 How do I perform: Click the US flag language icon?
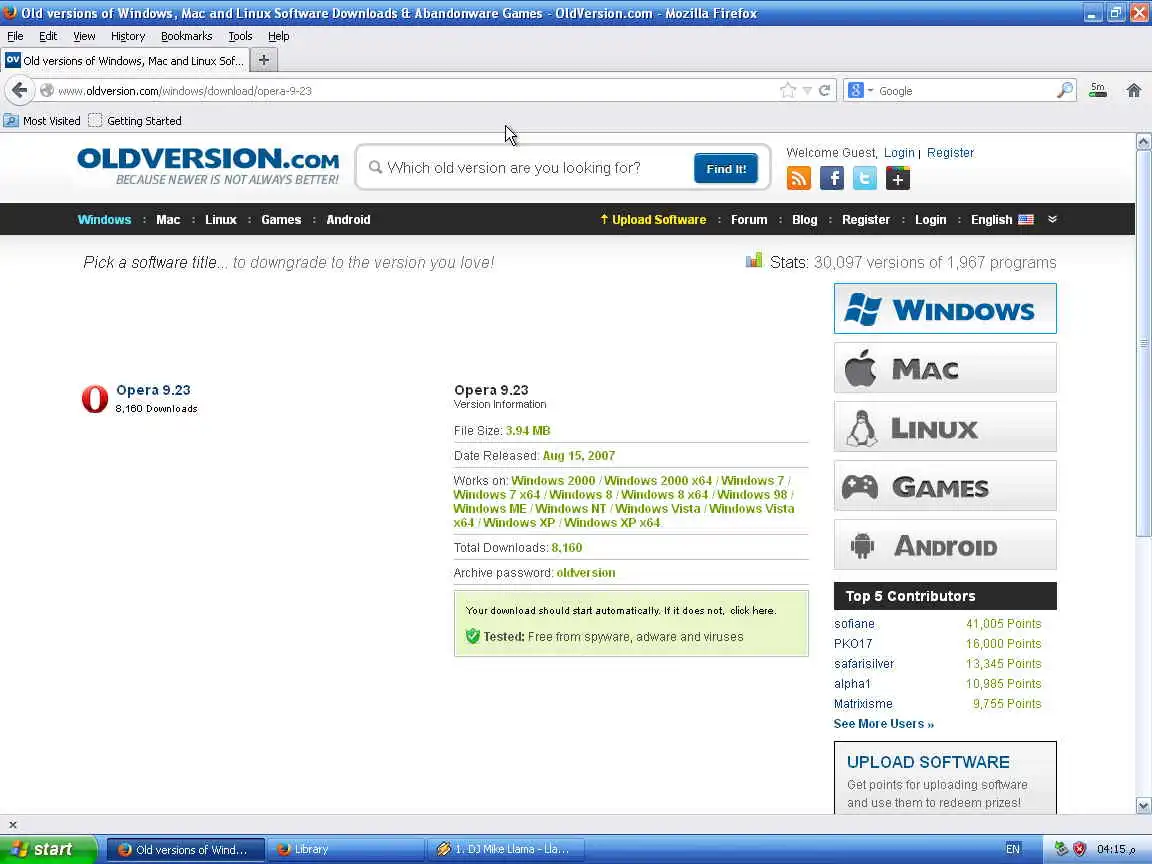1026,219
